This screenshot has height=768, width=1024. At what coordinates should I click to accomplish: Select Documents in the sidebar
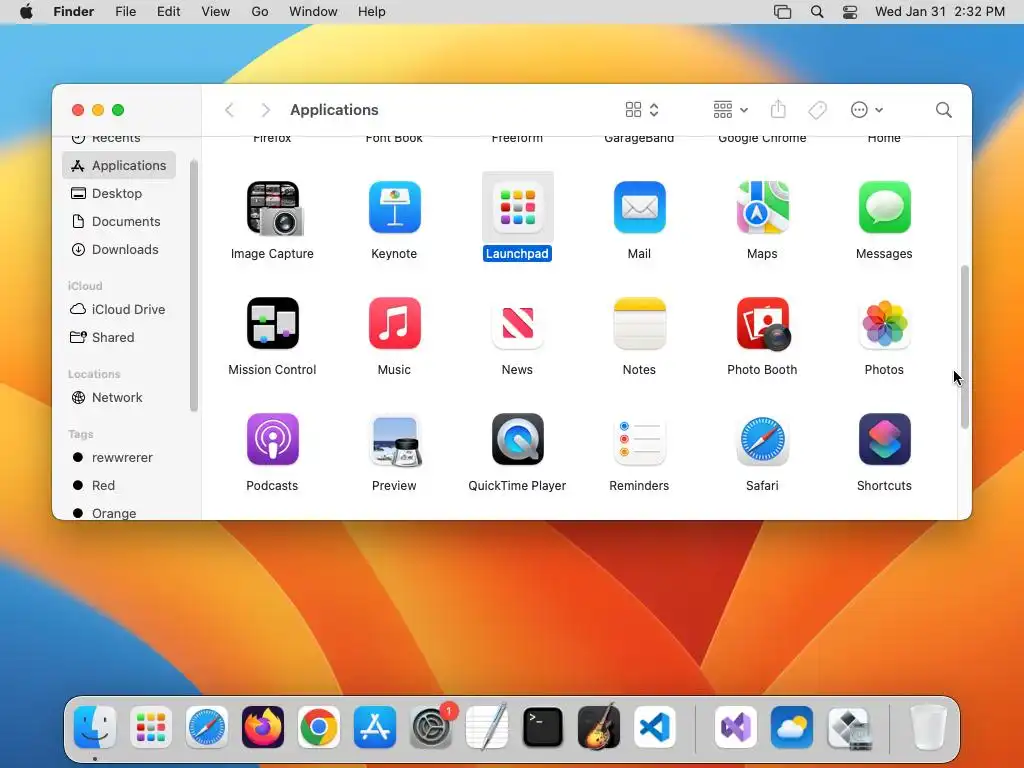click(x=119, y=221)
